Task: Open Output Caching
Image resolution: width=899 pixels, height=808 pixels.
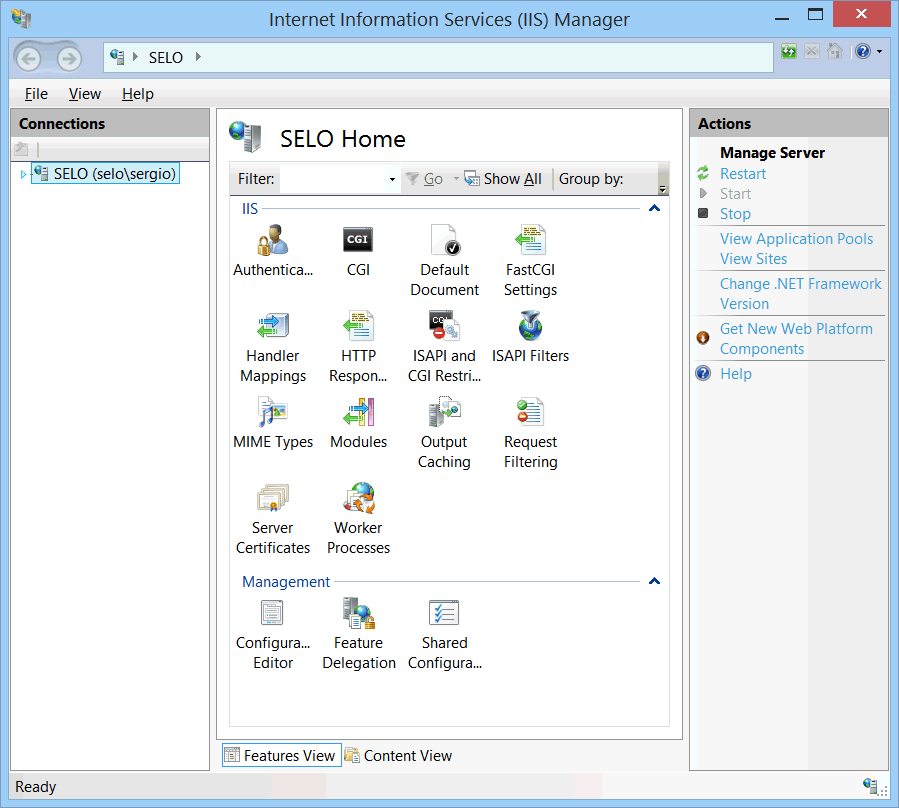Action: point(444,433)
